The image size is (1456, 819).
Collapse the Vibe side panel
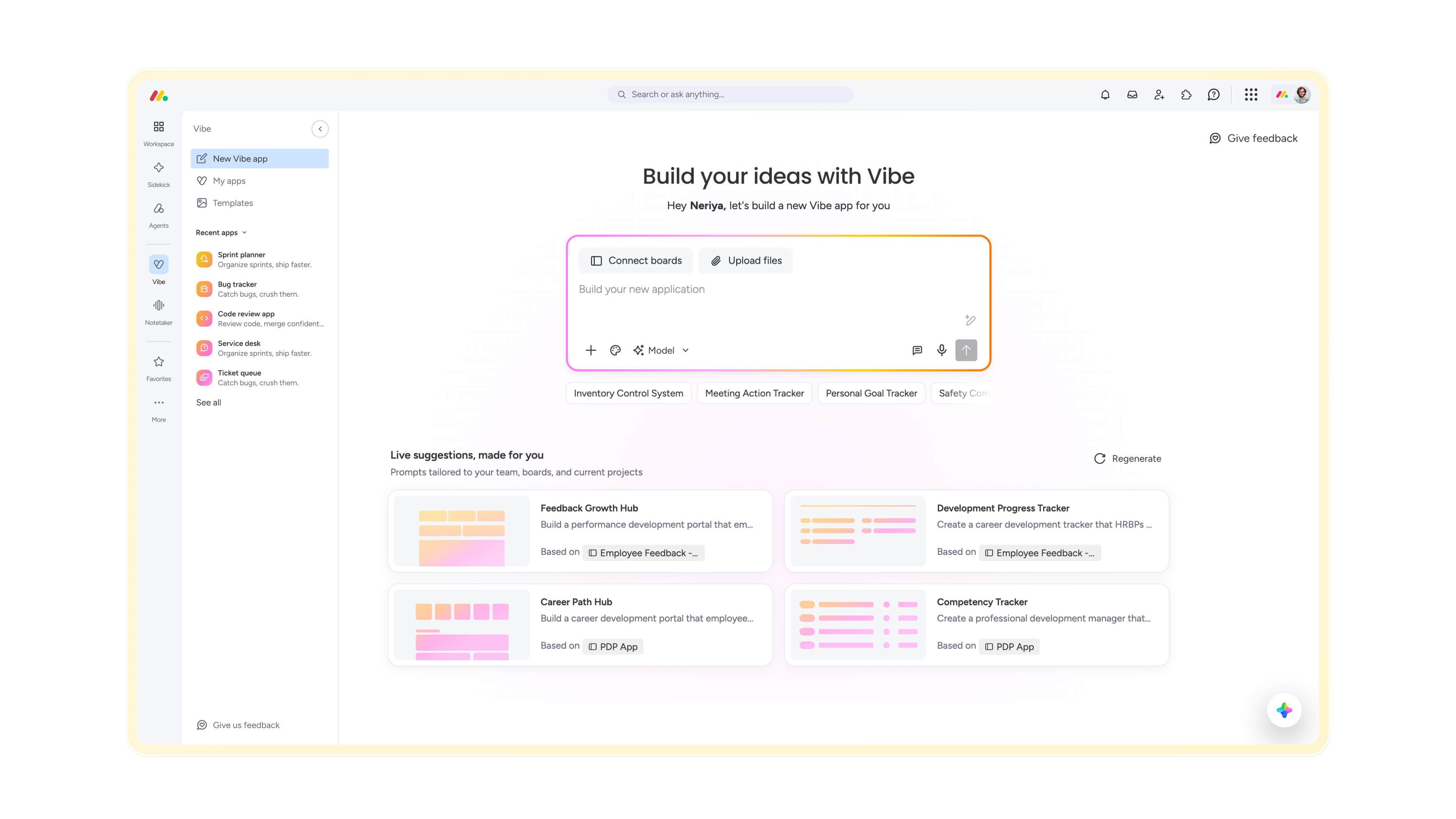pyautogui.click(x=320, y=129)
